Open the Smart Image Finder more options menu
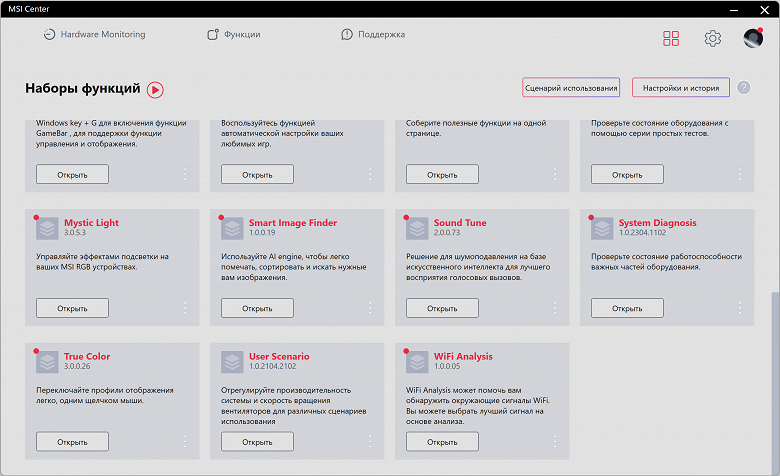Image resolution: width=780 pixels, height=476 pixels. 370,308
